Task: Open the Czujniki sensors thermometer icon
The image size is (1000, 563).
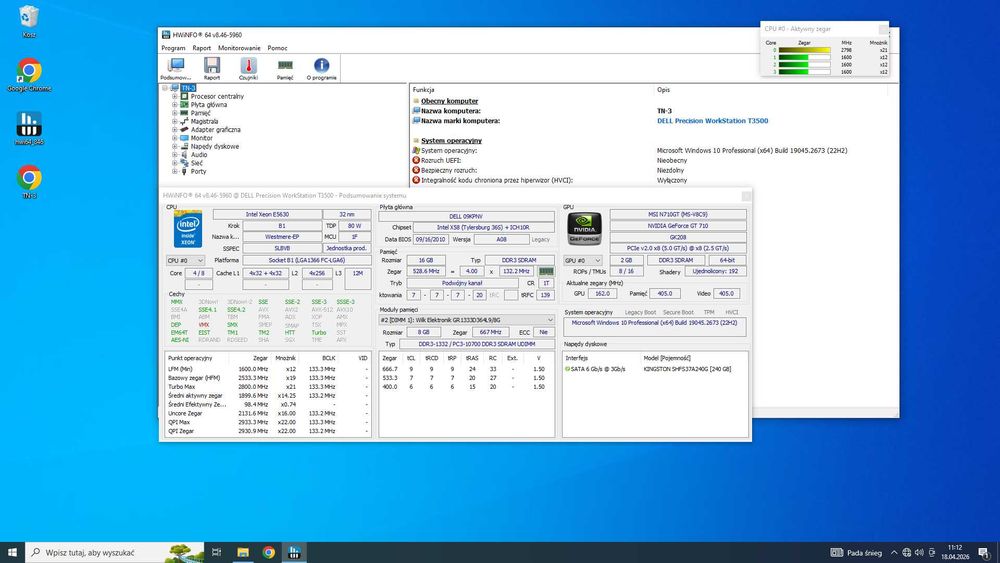Action: [249, 68]
